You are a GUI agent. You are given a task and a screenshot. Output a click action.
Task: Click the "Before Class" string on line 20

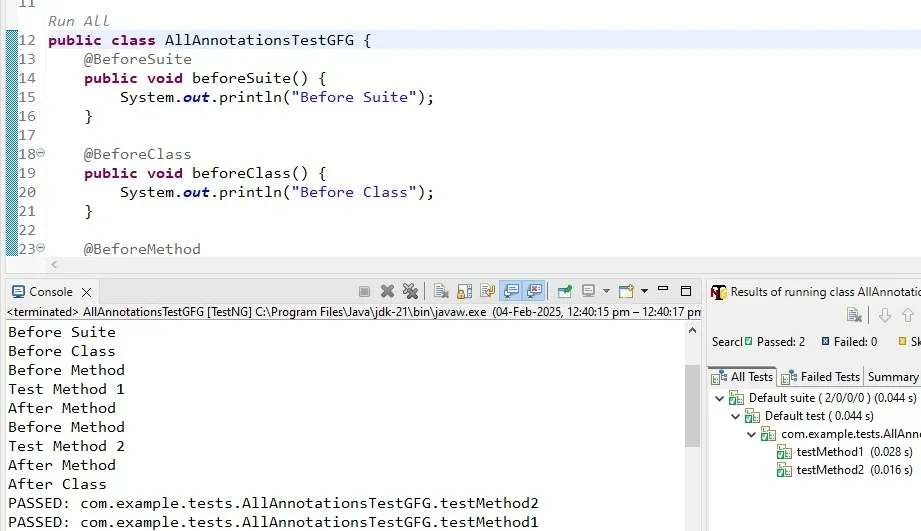click(354, 193)
